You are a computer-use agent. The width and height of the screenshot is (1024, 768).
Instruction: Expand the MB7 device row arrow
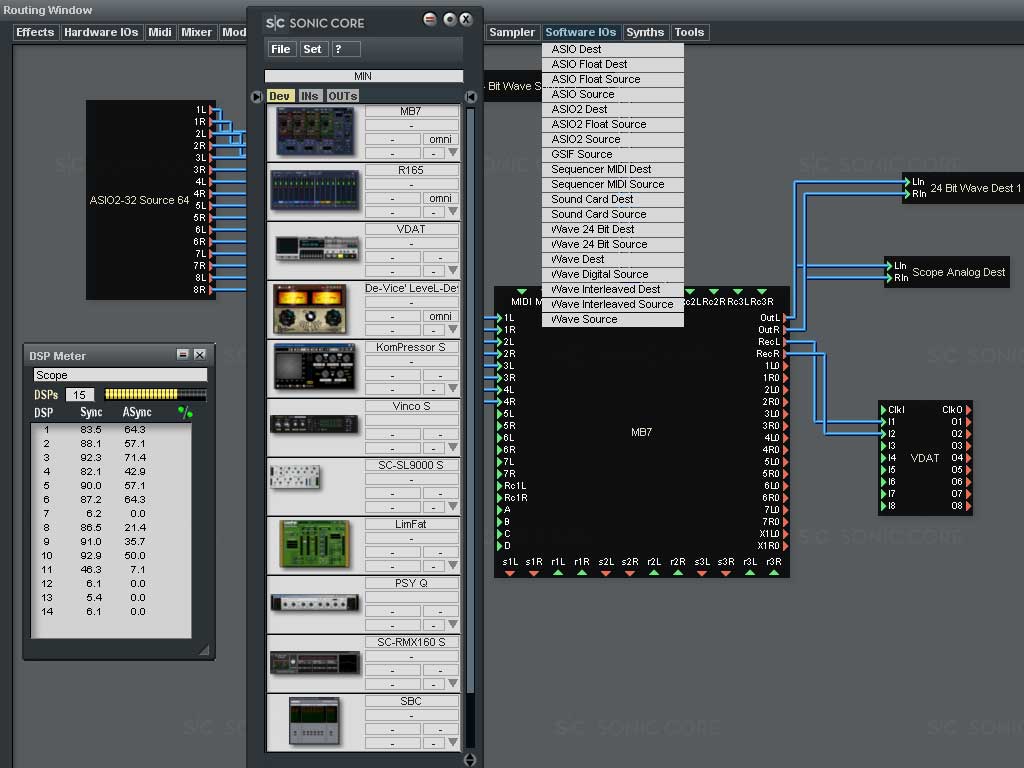tap(453, 152)
